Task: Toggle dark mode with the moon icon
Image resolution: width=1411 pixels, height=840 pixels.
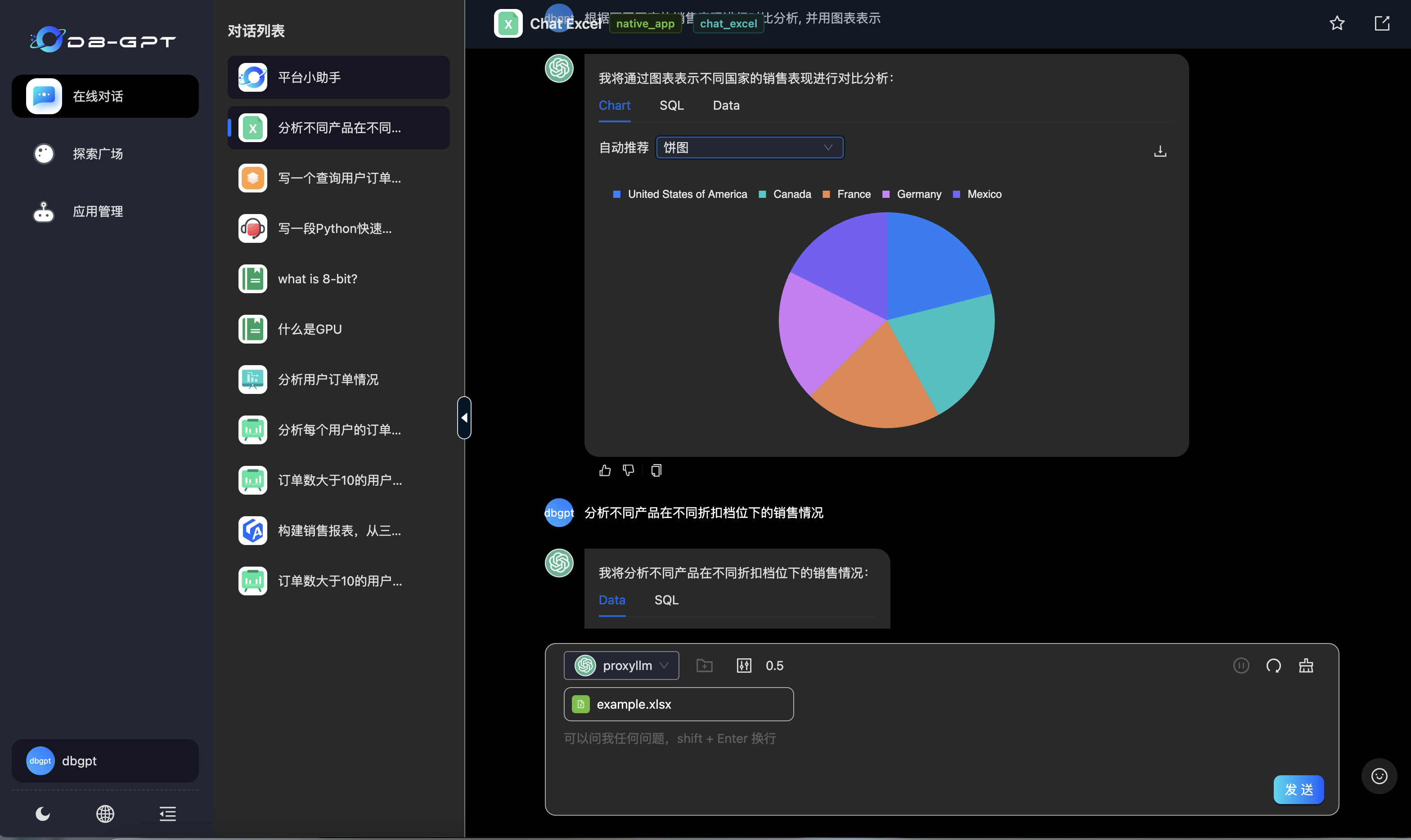Action: coord(42,814)
